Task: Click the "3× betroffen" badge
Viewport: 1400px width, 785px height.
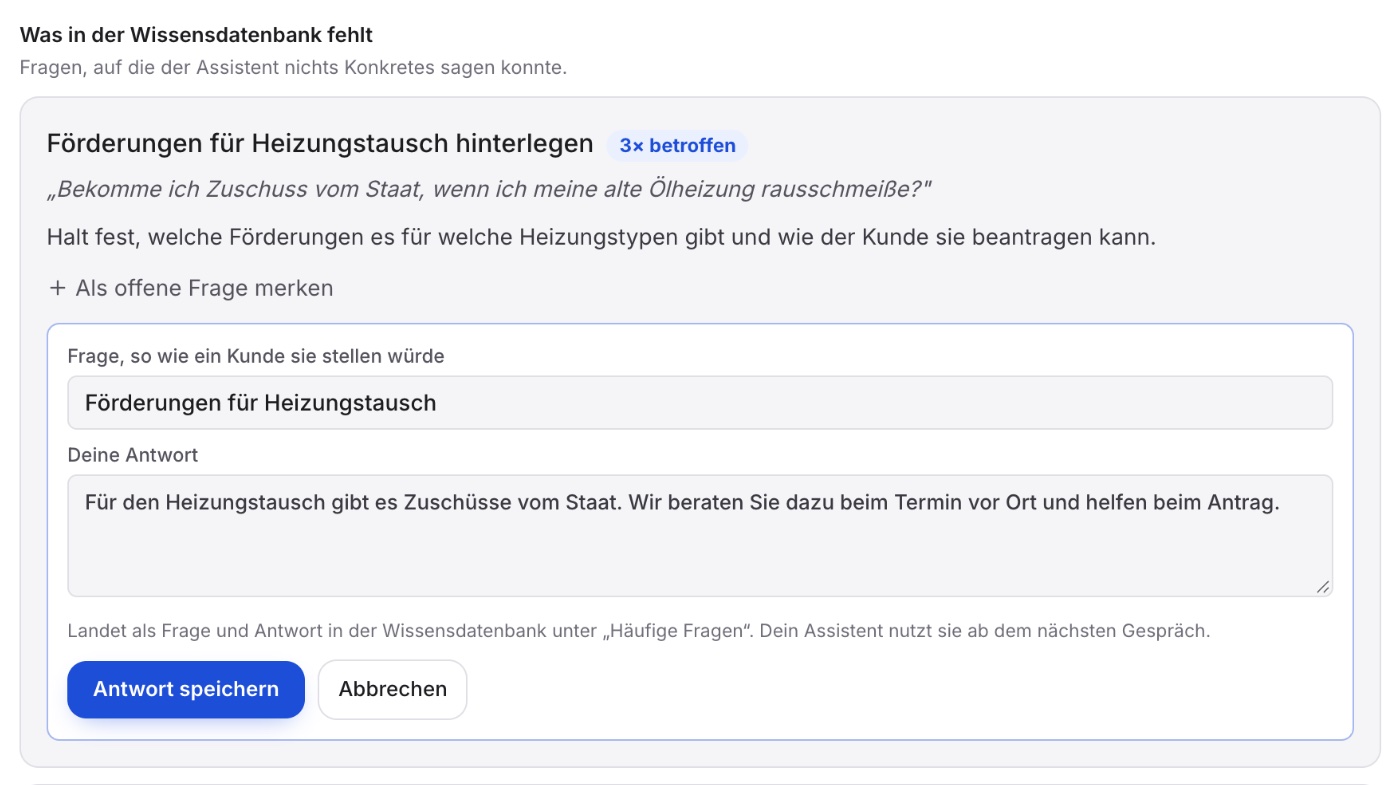Action: [677, 145]
